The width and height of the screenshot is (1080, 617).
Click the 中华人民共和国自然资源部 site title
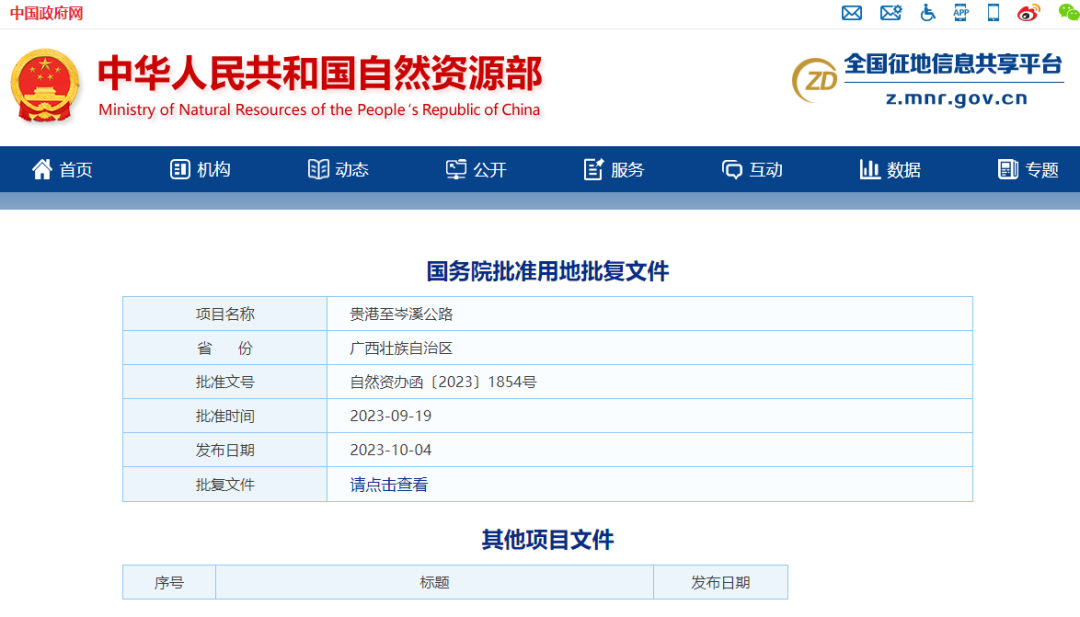pyautogui.click(x=320, y=75)
